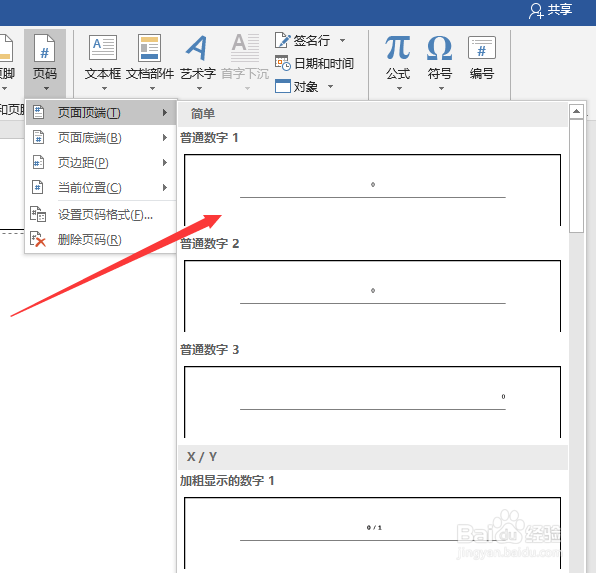
Task: Click the icon beside 当前位置(C)
Action: [x=38, y=187]
